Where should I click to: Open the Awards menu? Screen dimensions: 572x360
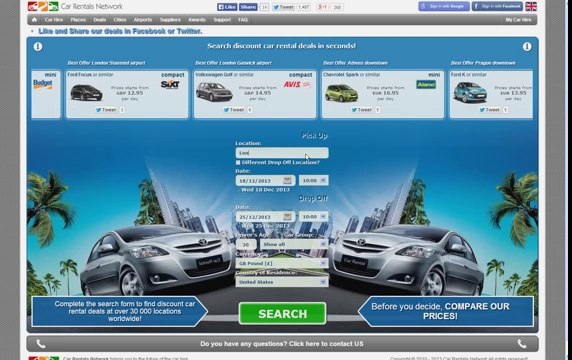197,20
